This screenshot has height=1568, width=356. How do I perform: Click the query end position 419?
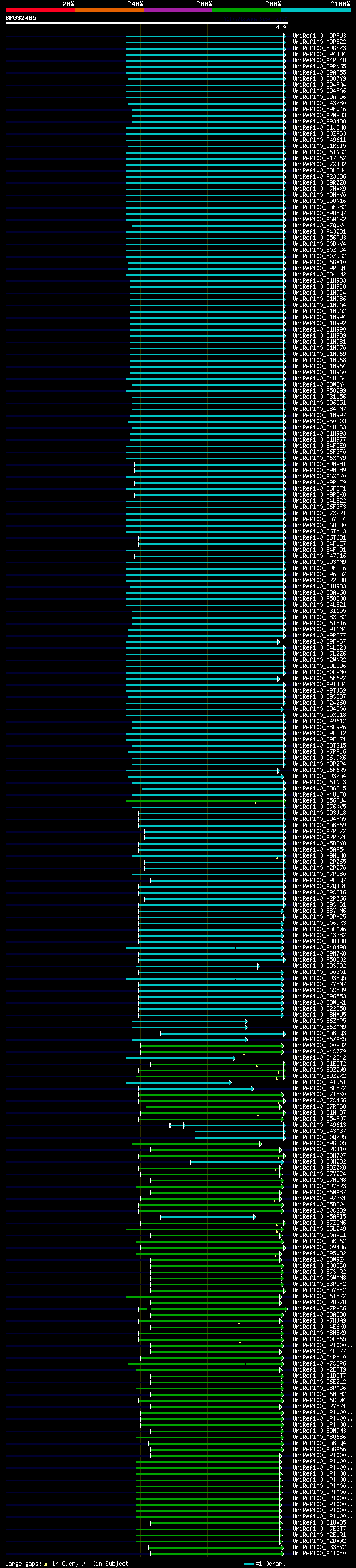pyautogui.click(x=280, y=27)
